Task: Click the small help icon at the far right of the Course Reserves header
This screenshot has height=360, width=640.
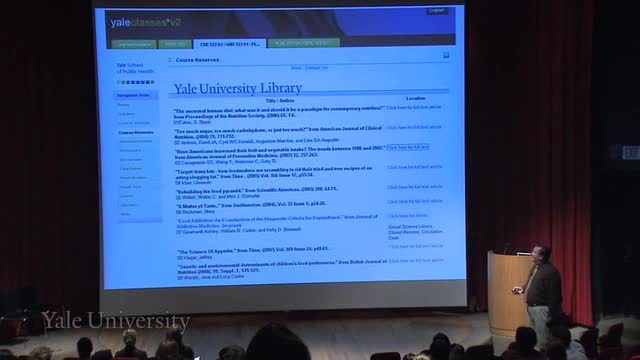Action: click(446, 55)
